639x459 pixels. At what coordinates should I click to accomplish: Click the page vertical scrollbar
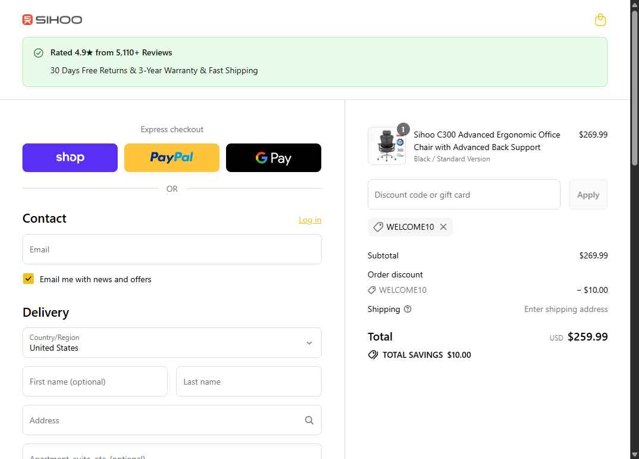(x=635, y=88)
